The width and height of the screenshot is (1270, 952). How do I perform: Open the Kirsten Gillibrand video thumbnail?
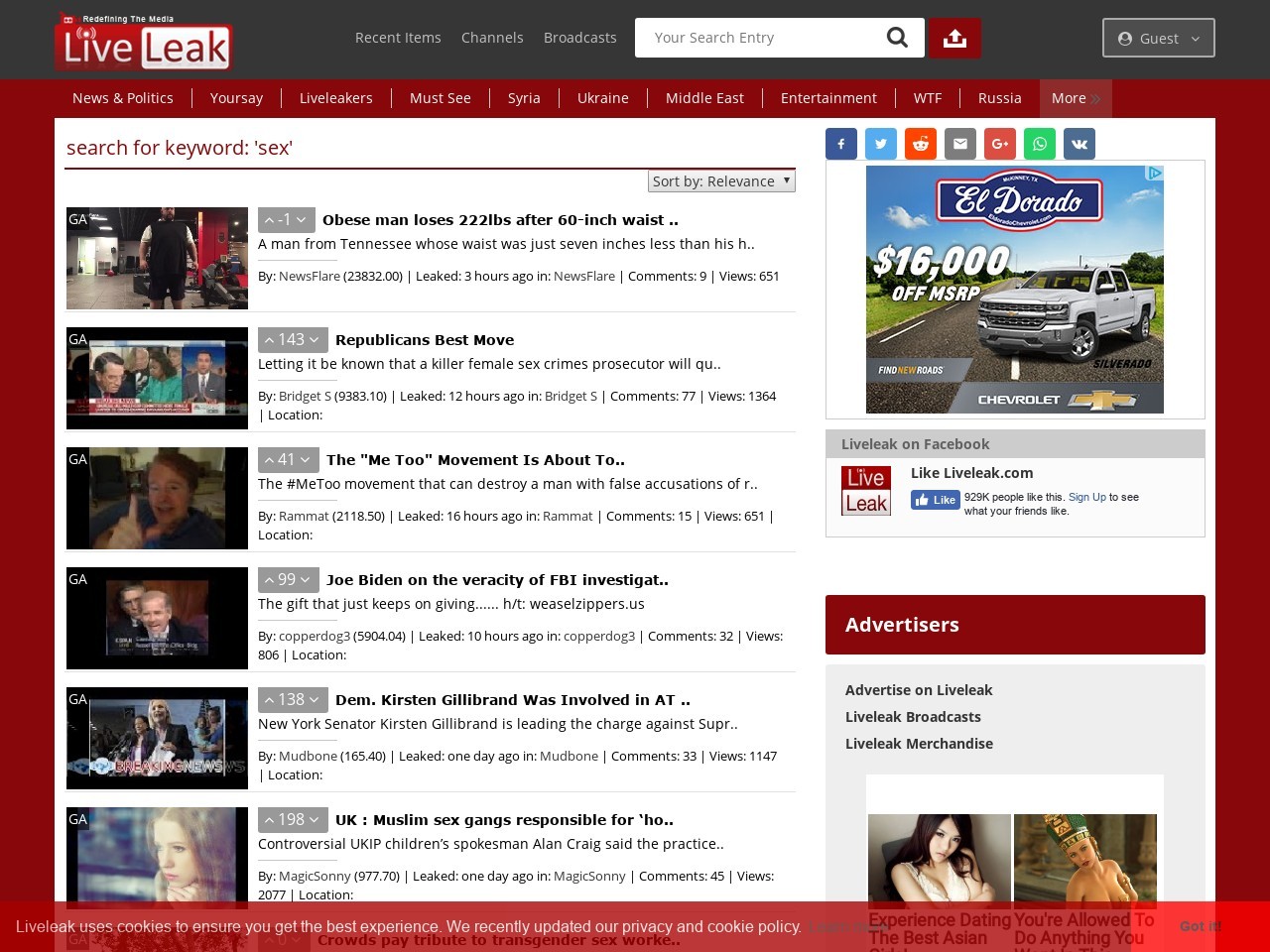point(157,738)
